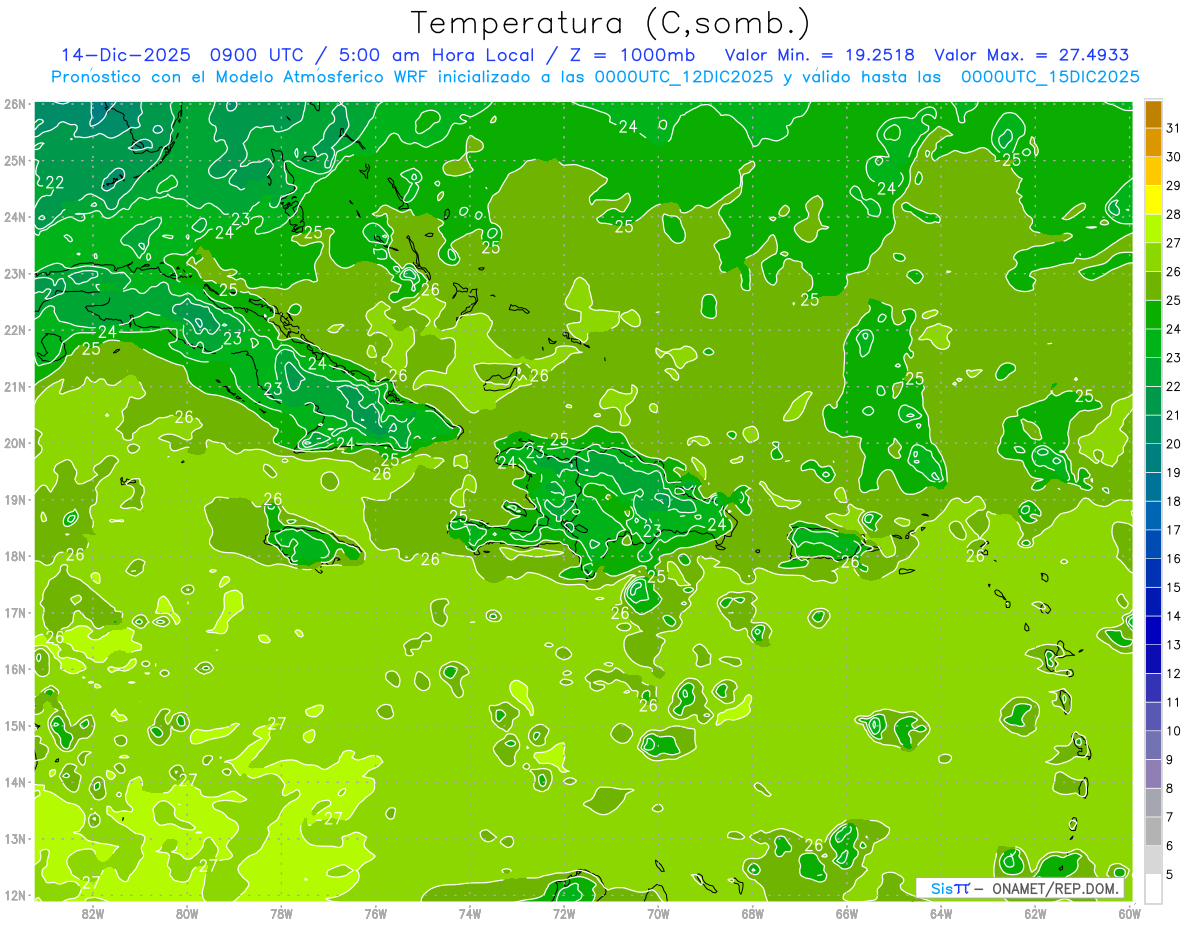Click the color bar segment between 28 and 29
This screenshot has width=1200, height=927.
[x=1153, y=200]
